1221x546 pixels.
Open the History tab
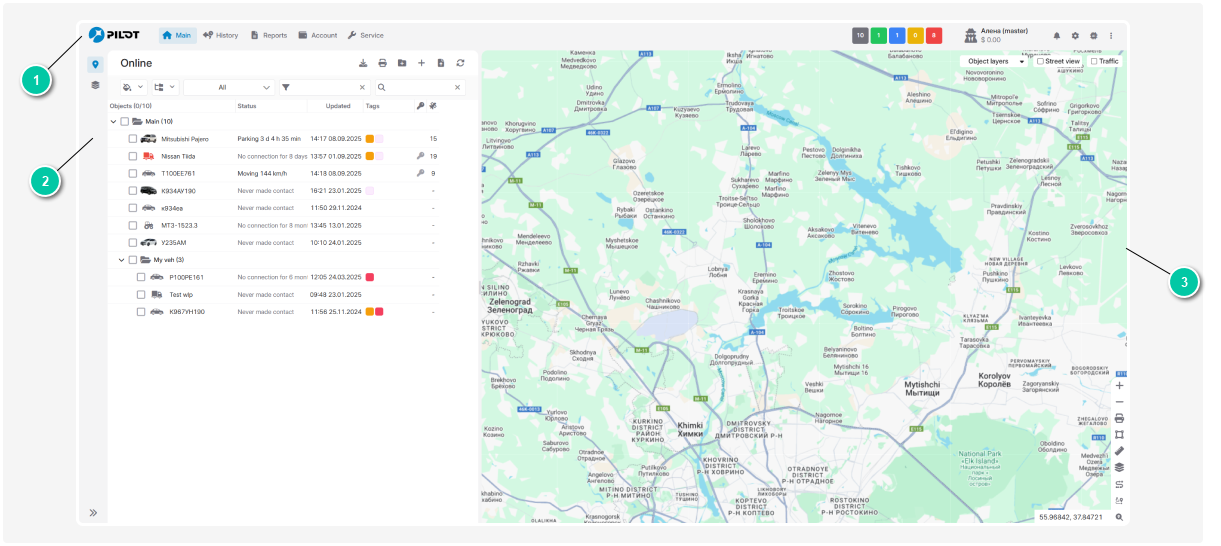[220, 35]
